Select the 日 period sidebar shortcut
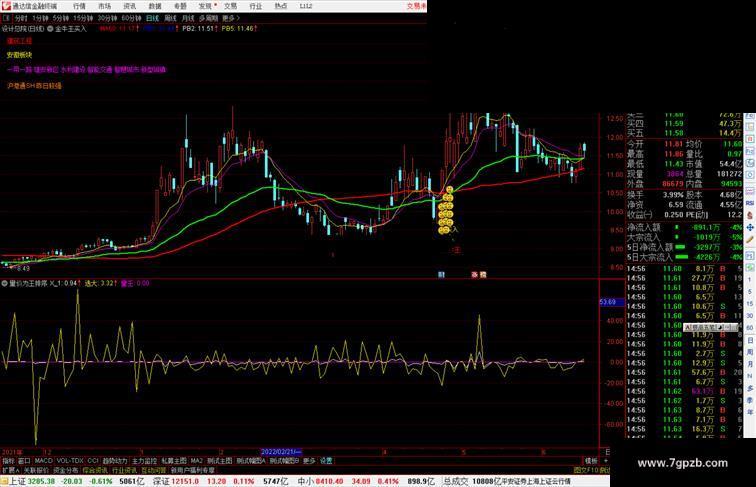The image size is (756, 487). [750, 340]
